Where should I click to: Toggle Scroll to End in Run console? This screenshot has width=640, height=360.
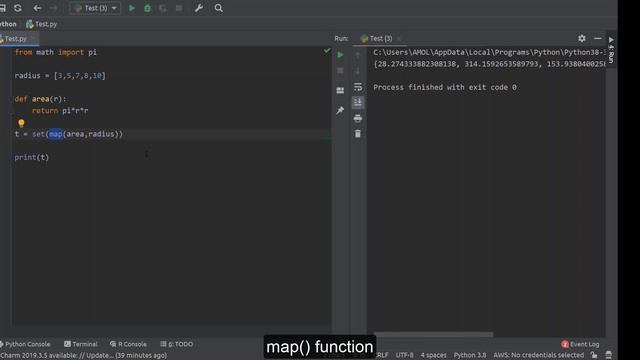(358, 102)
